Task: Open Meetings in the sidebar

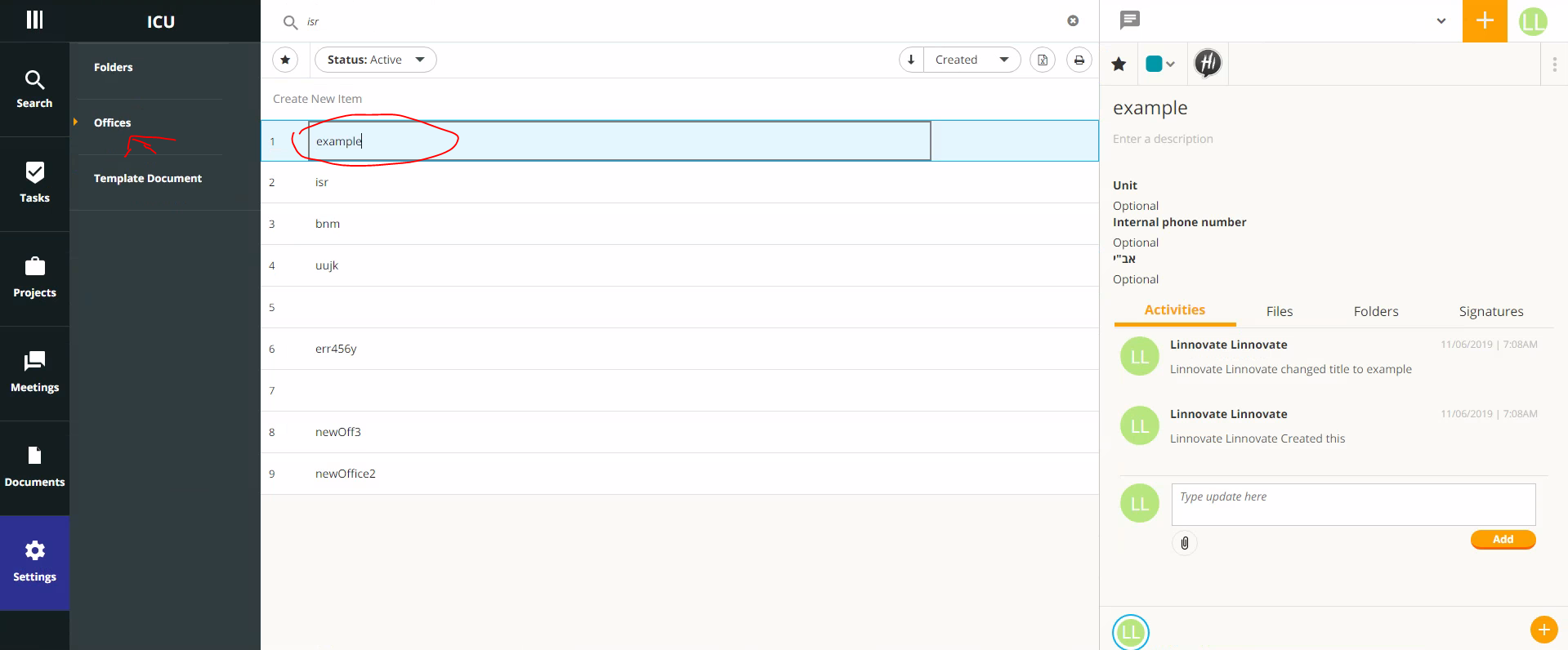Action: [x=34, y=373]
